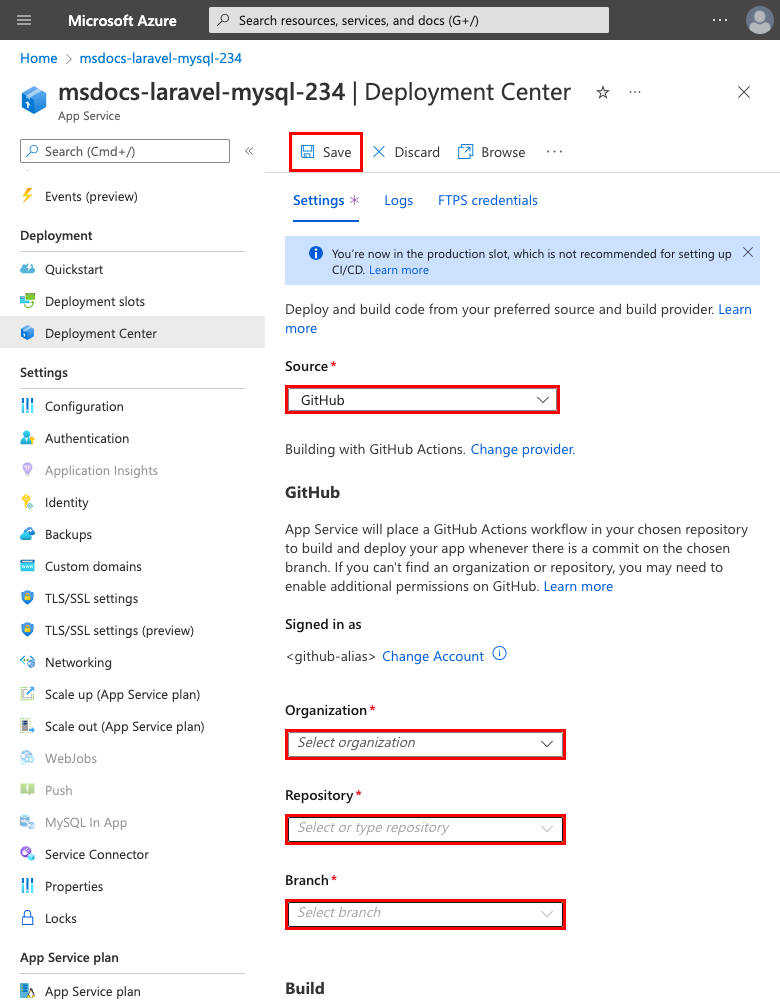Switch to the FTPS credentials tab
780x1000 pixels.
tap(487, 200)
